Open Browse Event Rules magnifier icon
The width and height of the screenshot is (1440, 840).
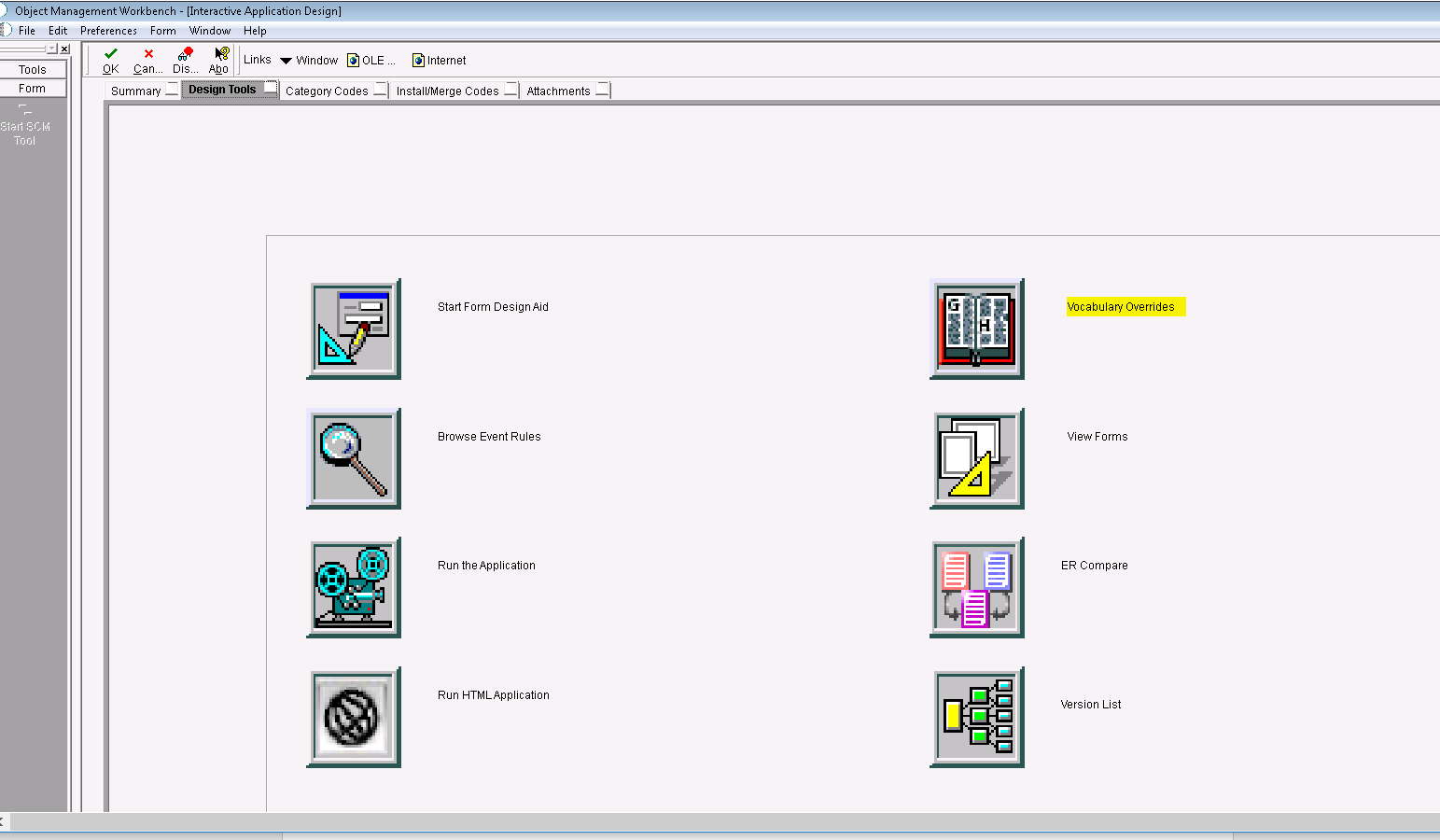point(354,458)
